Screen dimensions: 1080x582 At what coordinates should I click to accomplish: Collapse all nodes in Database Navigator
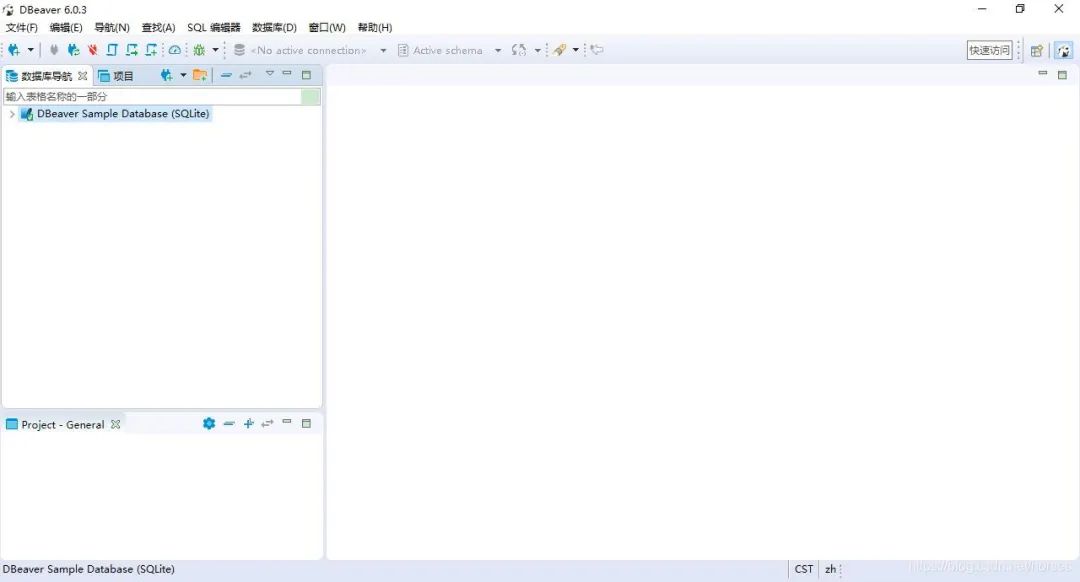click(227, 74)
